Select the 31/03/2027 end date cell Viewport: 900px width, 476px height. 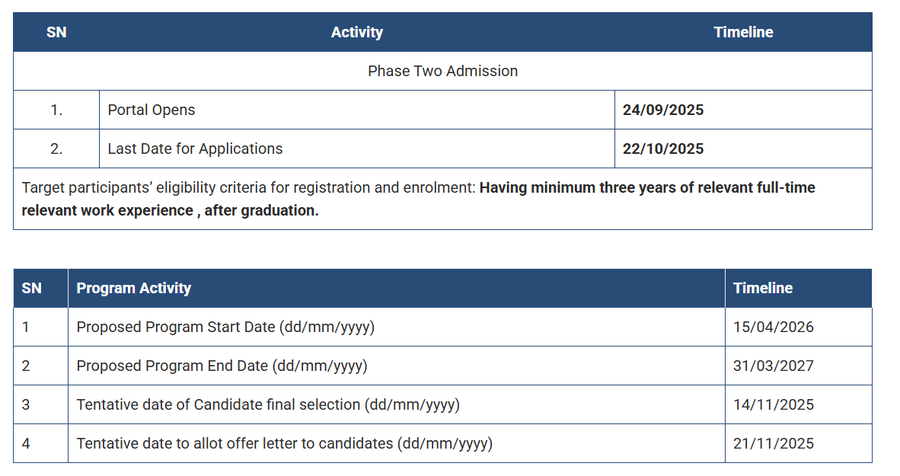click(774, 366)
